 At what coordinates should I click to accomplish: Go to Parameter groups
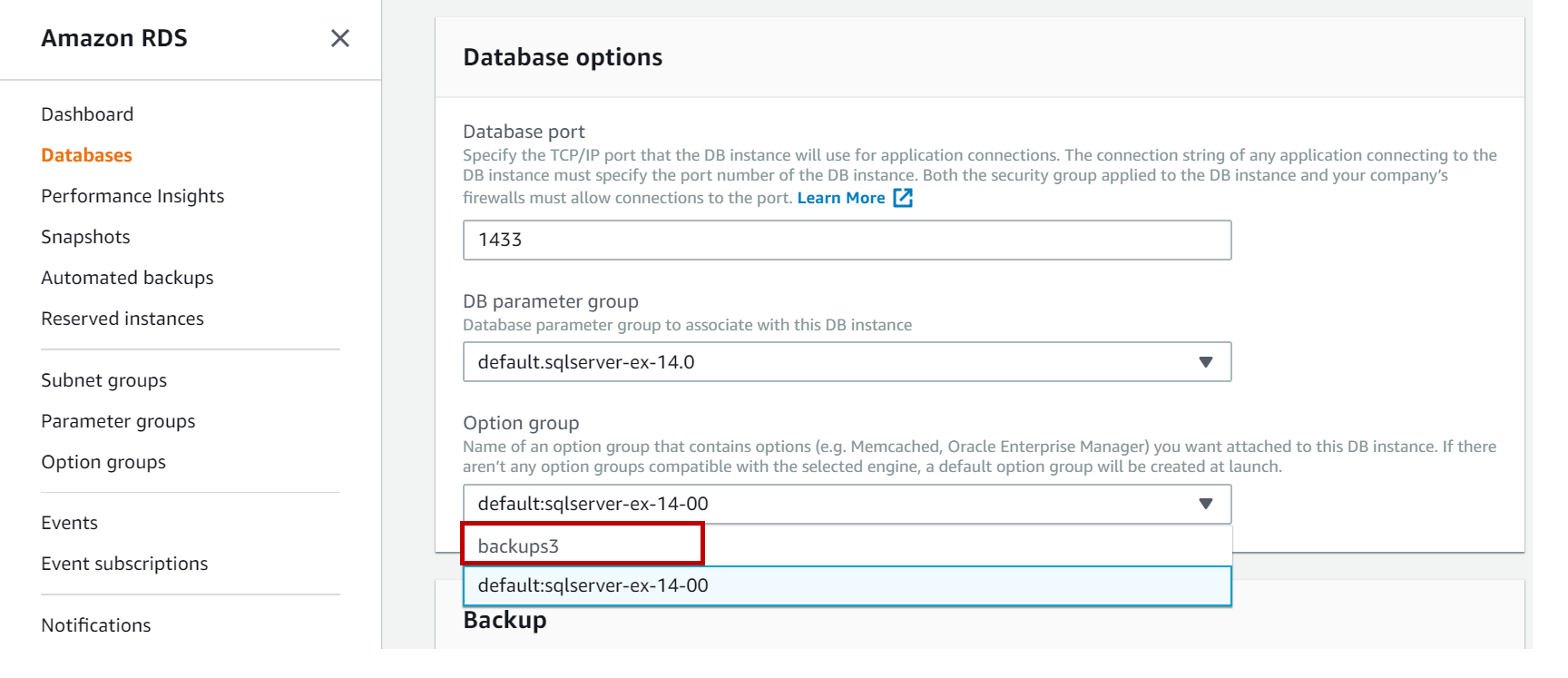[118, 421]
